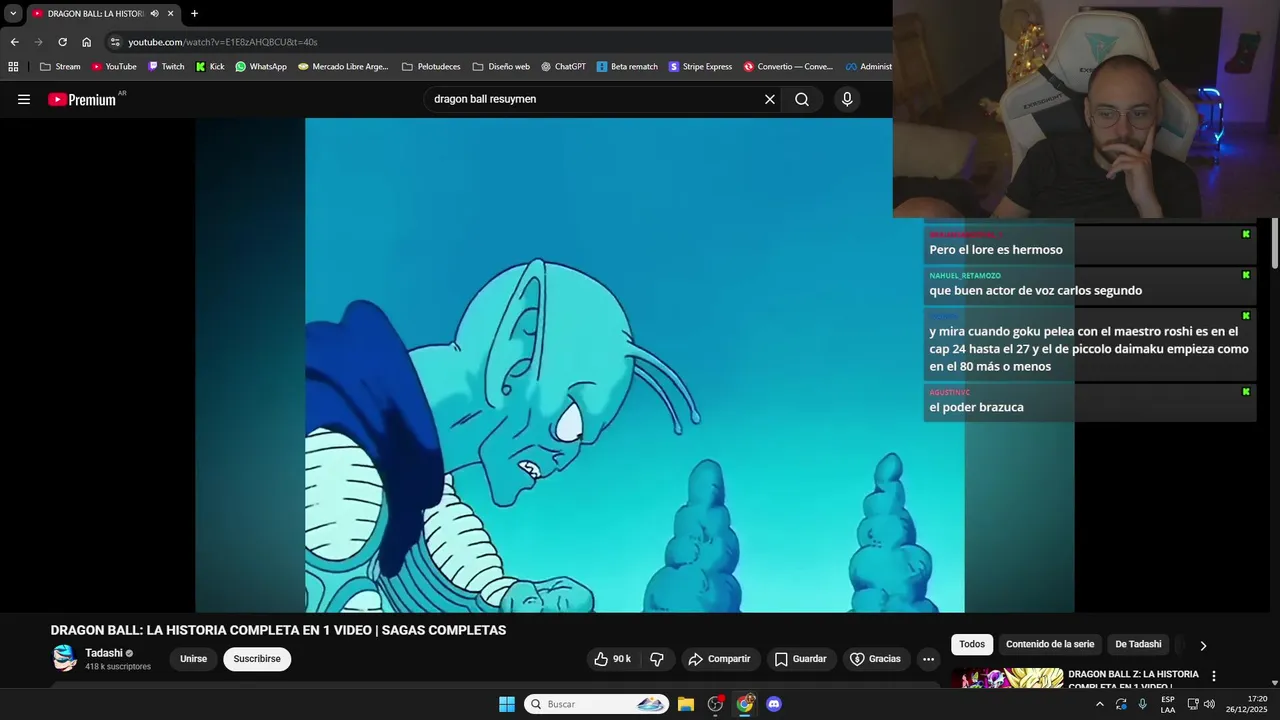Switch ESP LAA keyboard language
Viewport: 1280px width, 720px height.
[x=1168, y=704]
